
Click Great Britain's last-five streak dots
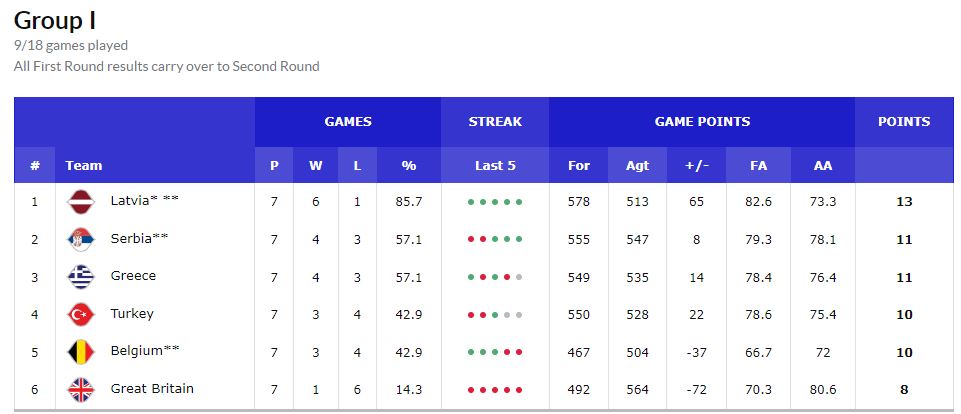(495, 390)
